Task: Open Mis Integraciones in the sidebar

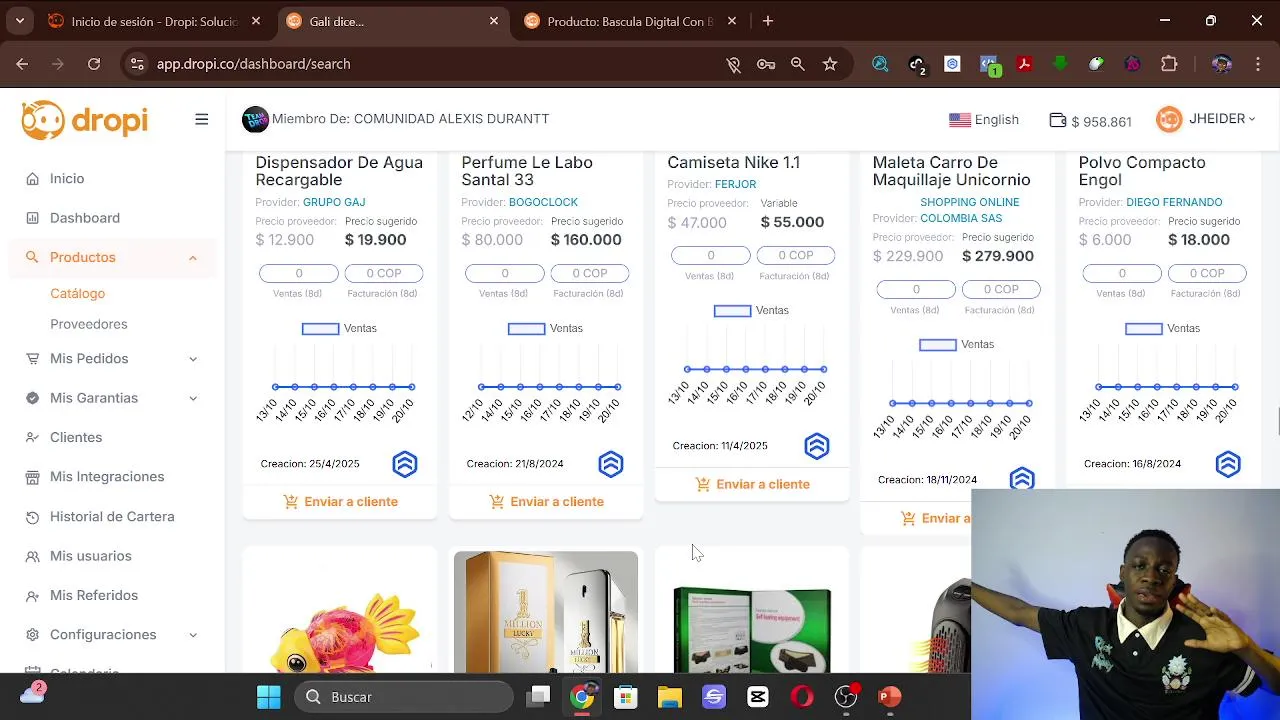Action: [x=107, y=477]
